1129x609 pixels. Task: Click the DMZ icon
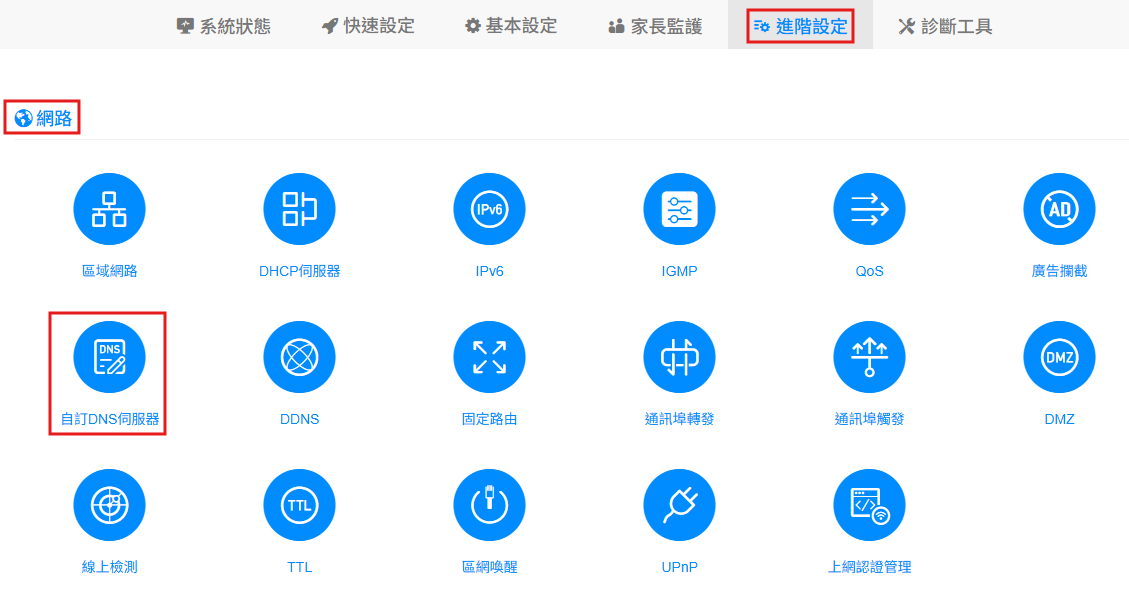pos(1059,357)
